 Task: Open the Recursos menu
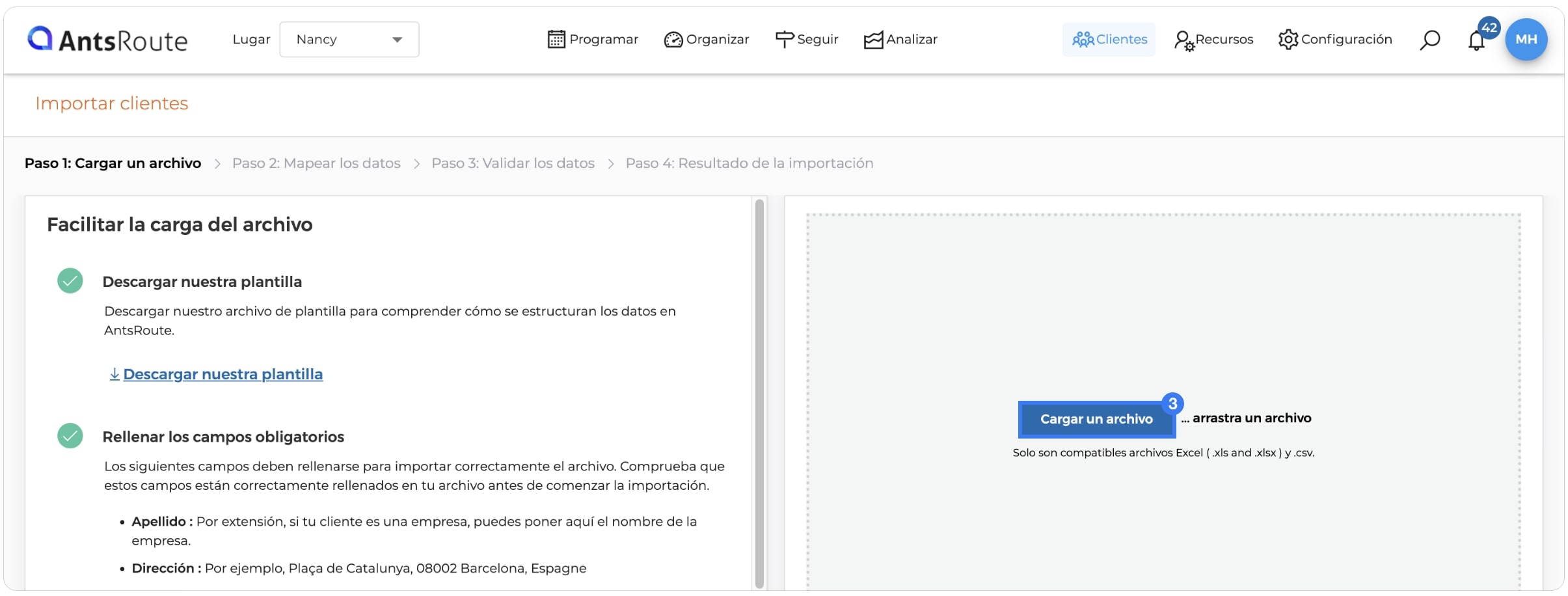pos(1213,40)
